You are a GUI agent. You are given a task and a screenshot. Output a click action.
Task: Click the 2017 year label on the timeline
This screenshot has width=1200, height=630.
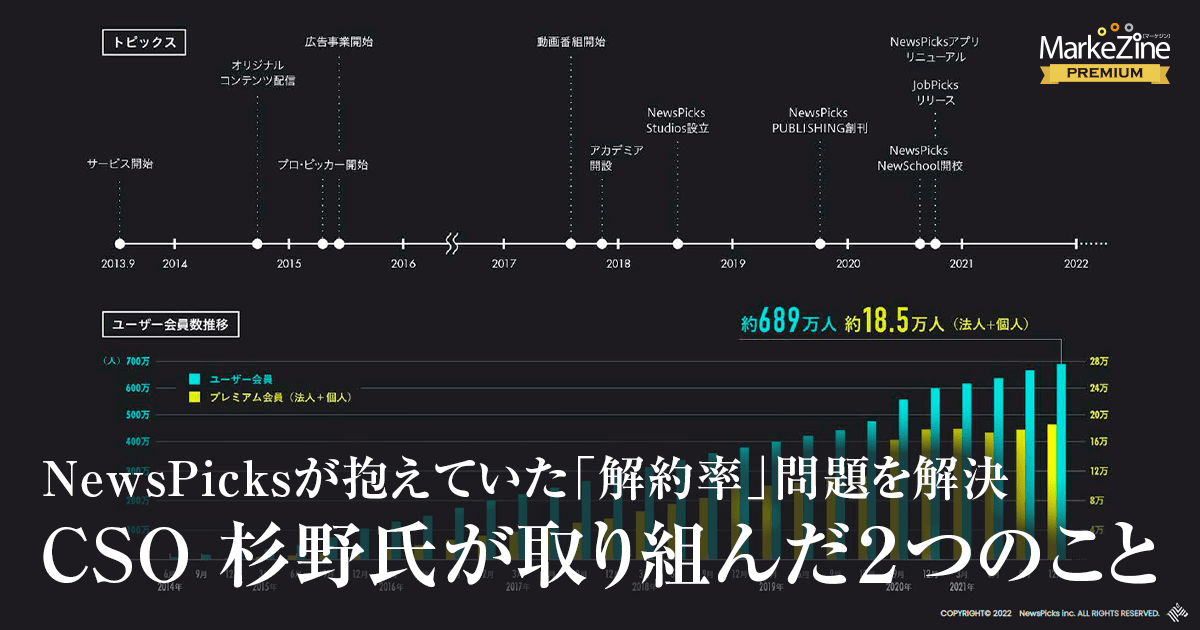[503, 264]
